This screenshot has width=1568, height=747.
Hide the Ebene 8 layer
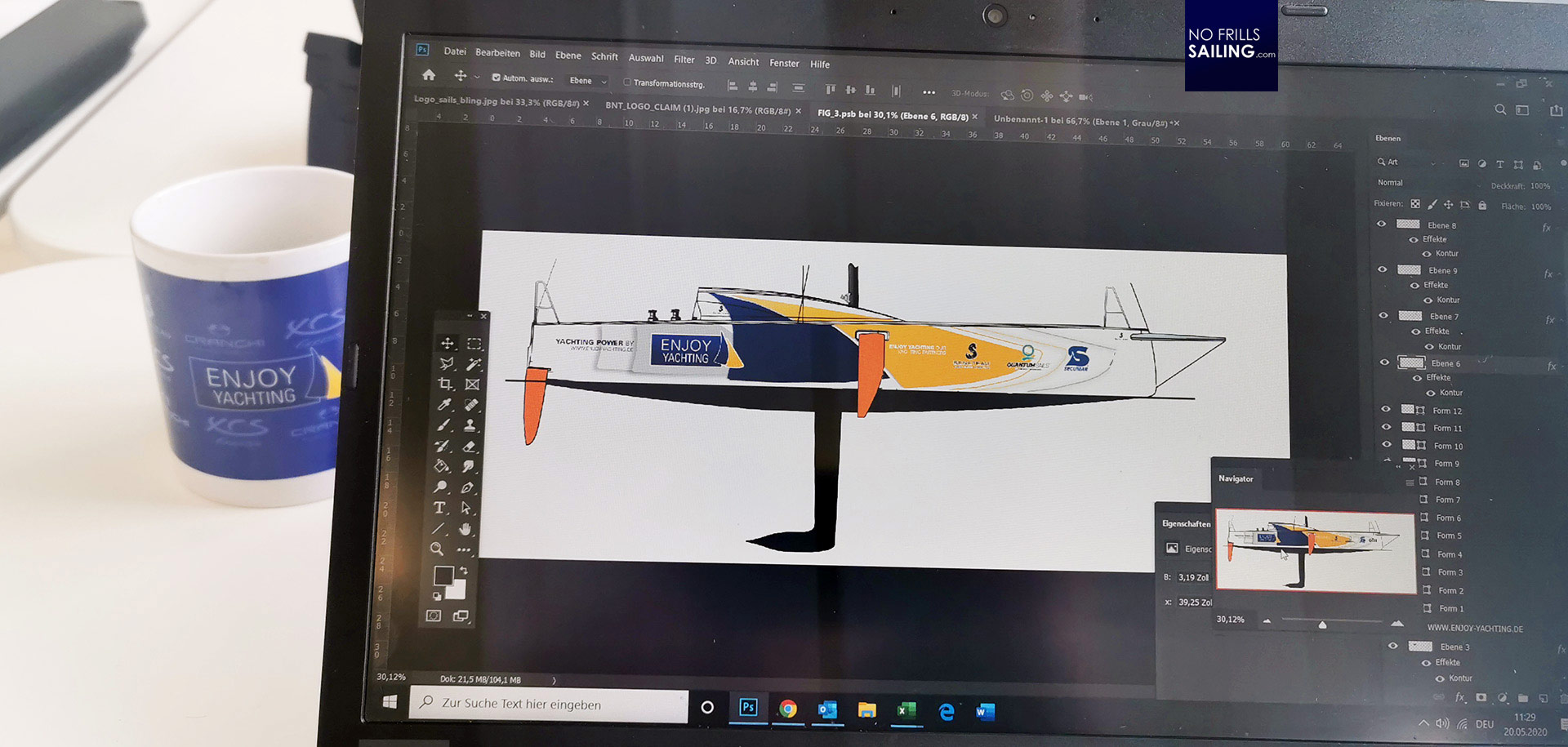pyautogui.click(x=1382, y=224)
